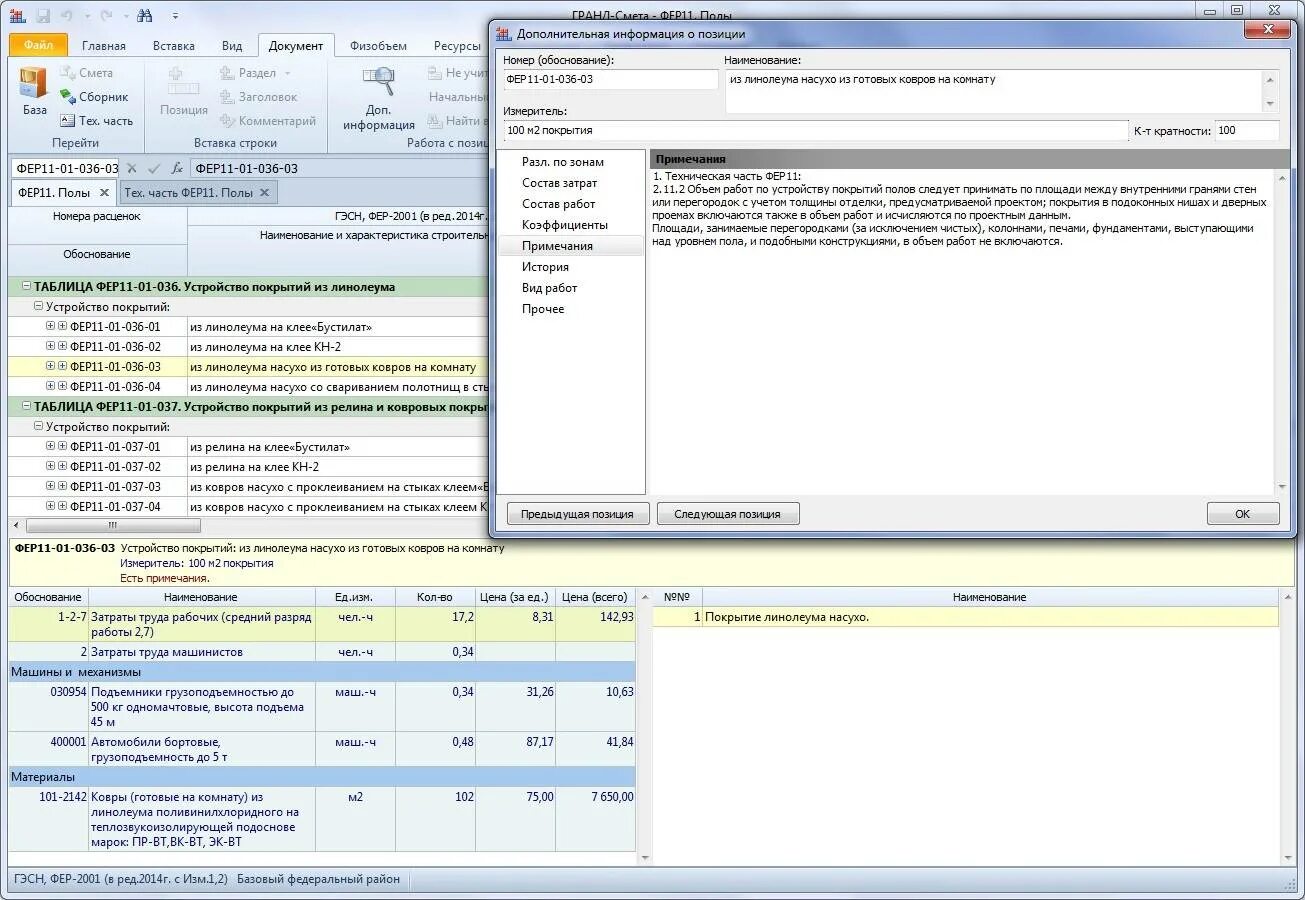Click the save diskette in quick access bar
Screen dimensions: 1305x900
pos(43,15)
